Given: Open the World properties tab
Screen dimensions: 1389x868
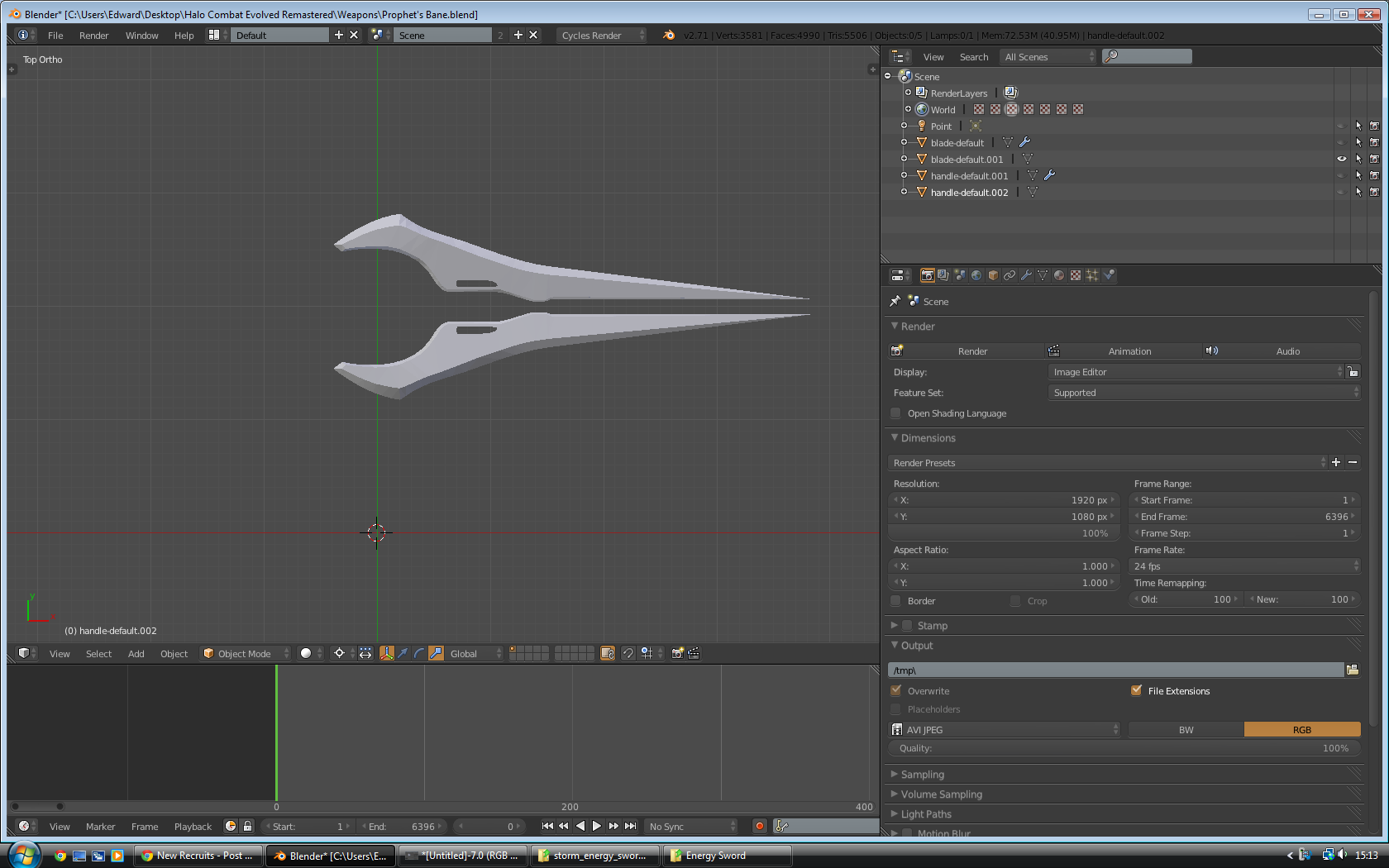Looking at the screenshot, I should pos(976,275).
